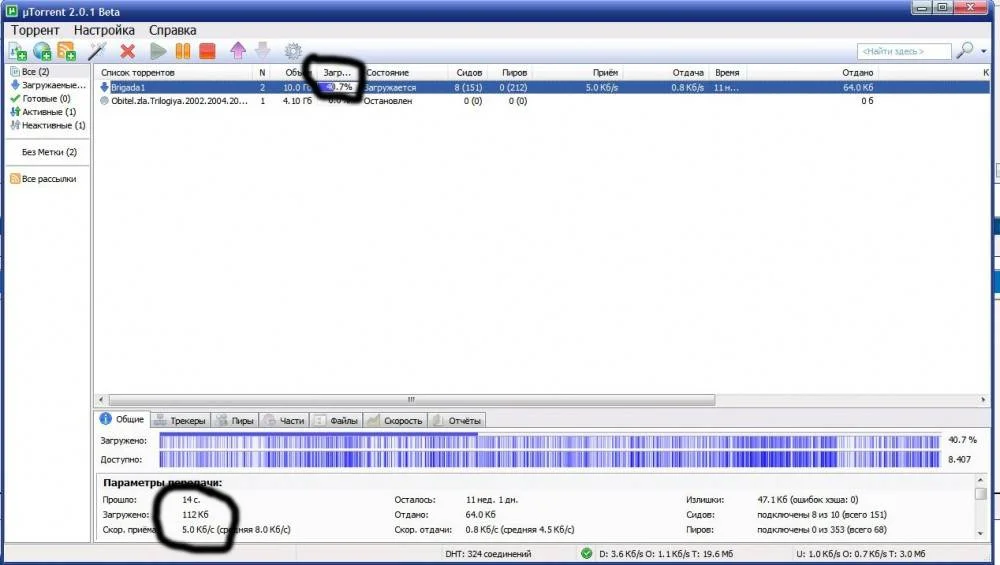Switch to the Части tab
Screen dimensions: 1000x565
(284, 420)
